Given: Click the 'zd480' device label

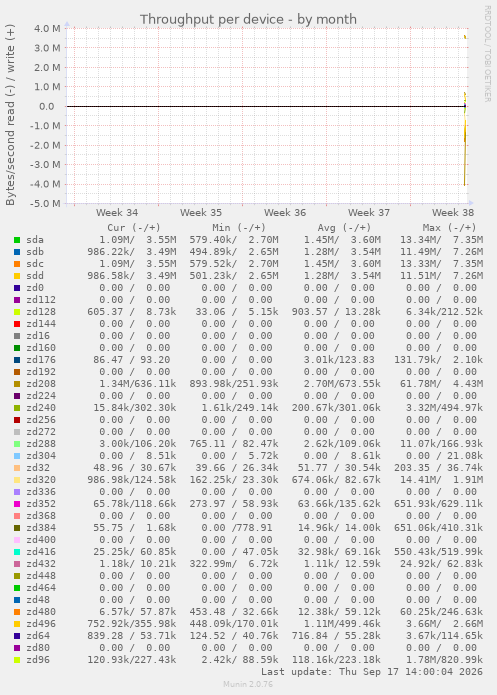Looking at the screenshot, I should pos(41,612).
